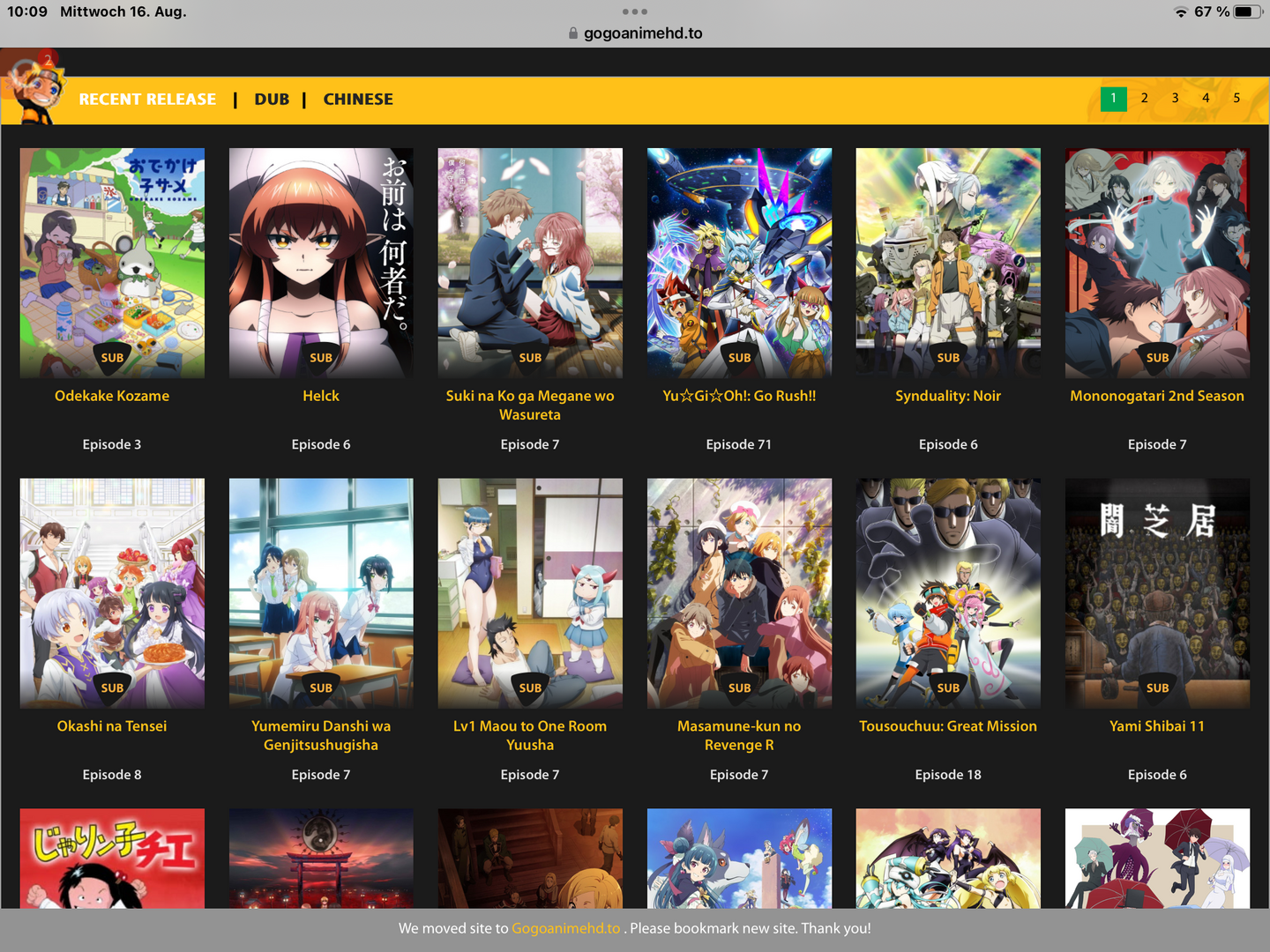Viewport: 1270px width, 952px height.
Task: Click the umbrella characters poster thumbnail
Action: 1157,859
